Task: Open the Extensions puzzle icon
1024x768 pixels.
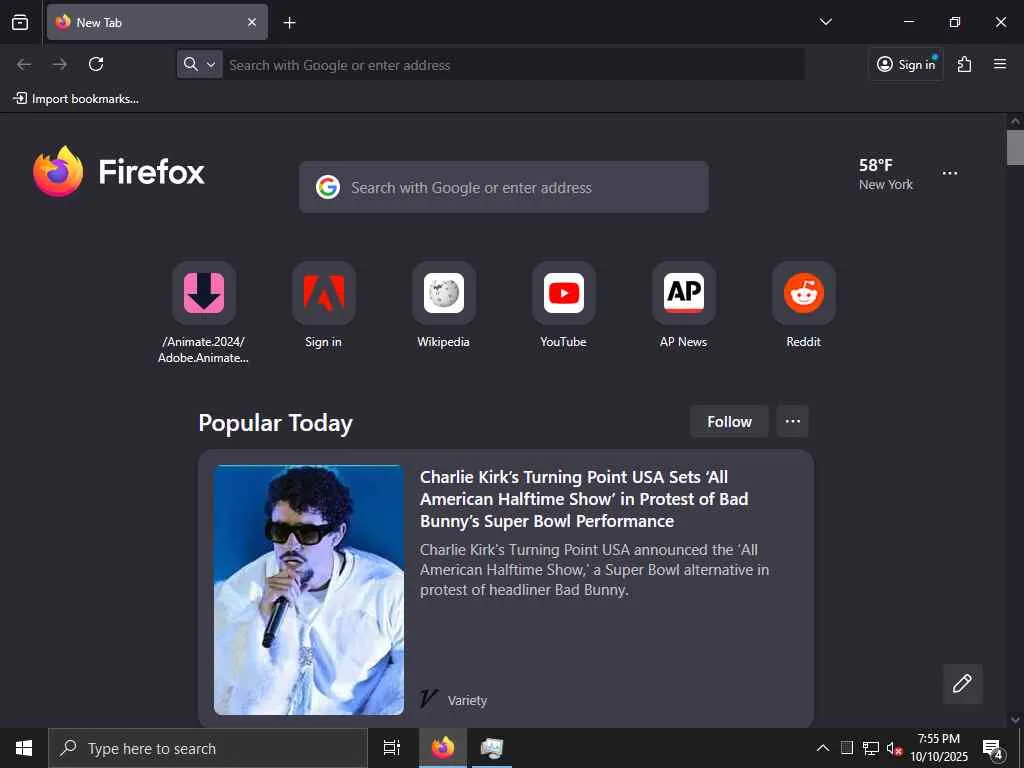Action: click(964, 64)
